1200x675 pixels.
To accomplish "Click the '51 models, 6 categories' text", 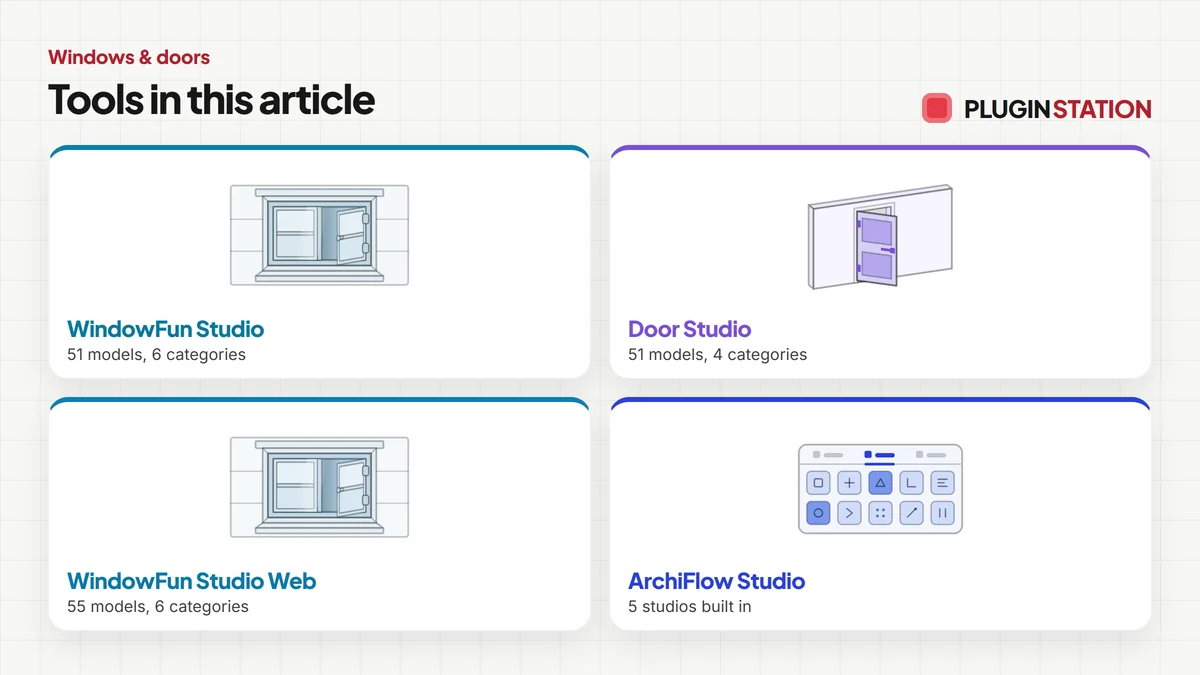I will click(x=156, y=354).
